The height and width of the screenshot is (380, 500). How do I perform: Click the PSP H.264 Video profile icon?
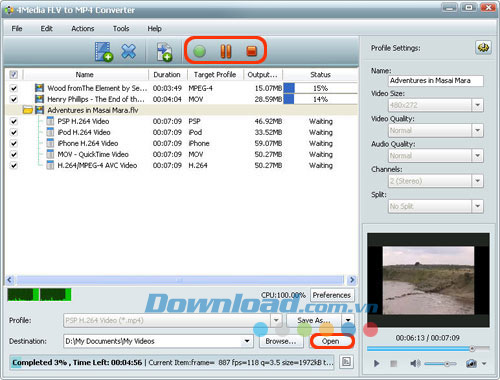(x=50, y=121)
